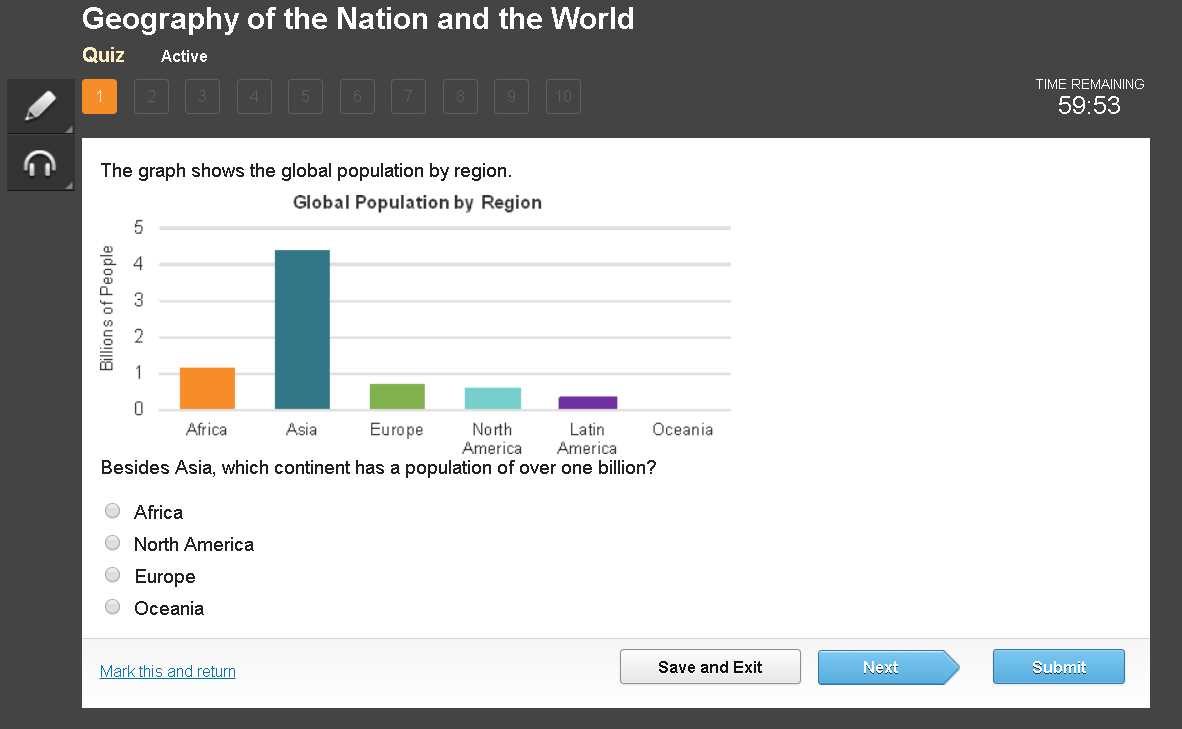Viewport: 1182px width, 729px height.
Task: Jump to question 2 box
Action: 151,96
